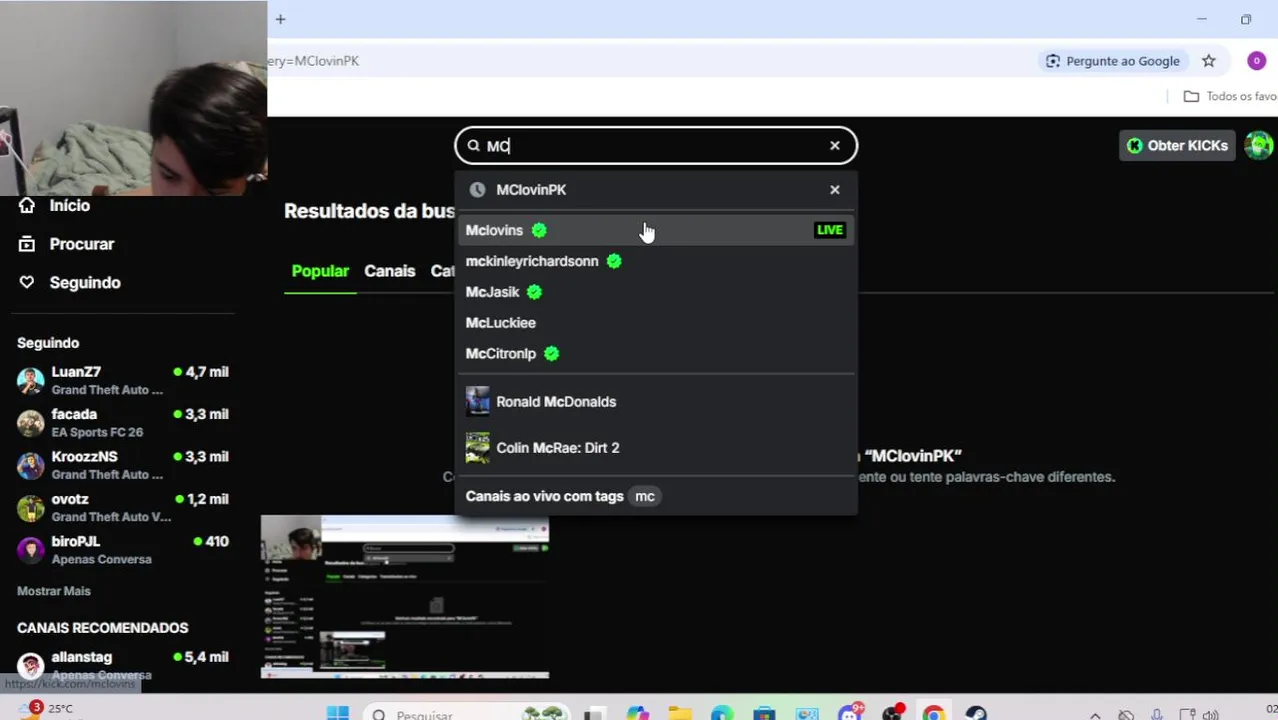The image size is (1278, 720).
Task: Open followed channel facada
Action: (x=123, y=423)
